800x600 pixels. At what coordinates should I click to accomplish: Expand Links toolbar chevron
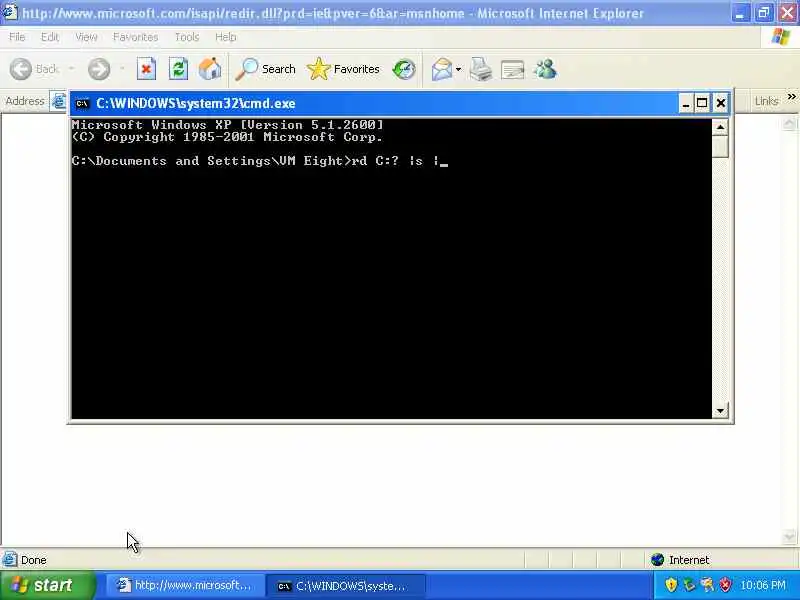791,96
